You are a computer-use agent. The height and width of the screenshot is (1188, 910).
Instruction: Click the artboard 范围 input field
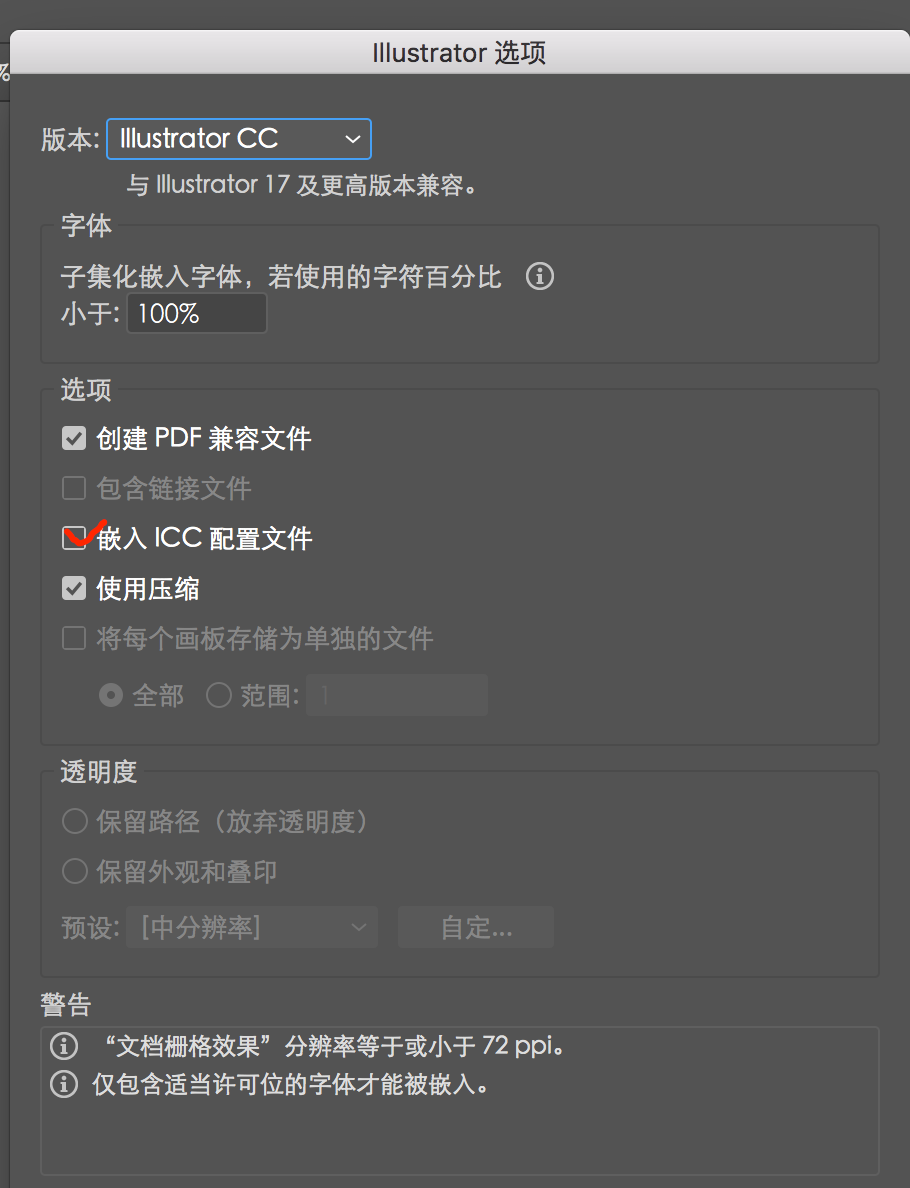click(397, 695)
